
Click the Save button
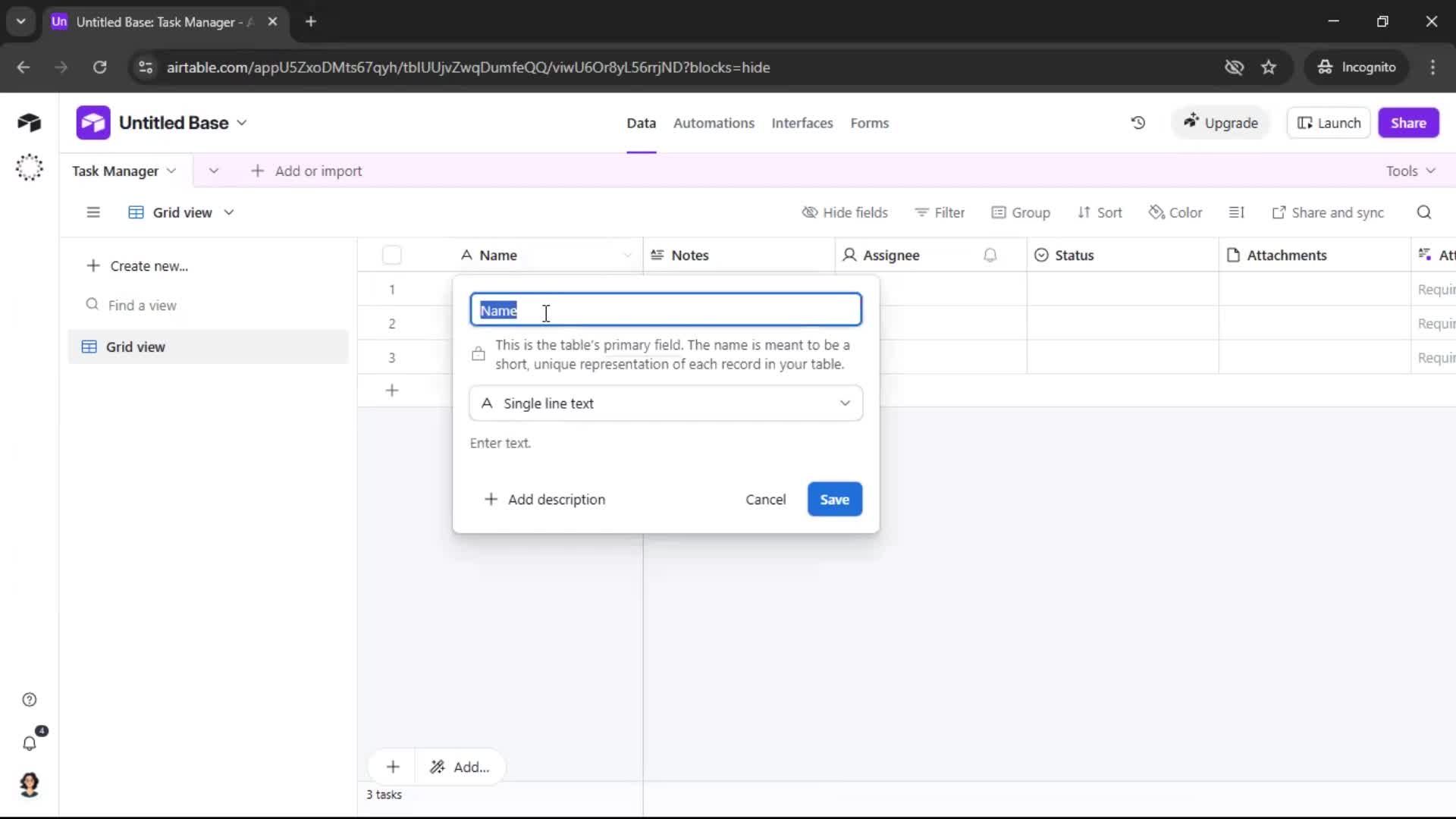(834, 499)
